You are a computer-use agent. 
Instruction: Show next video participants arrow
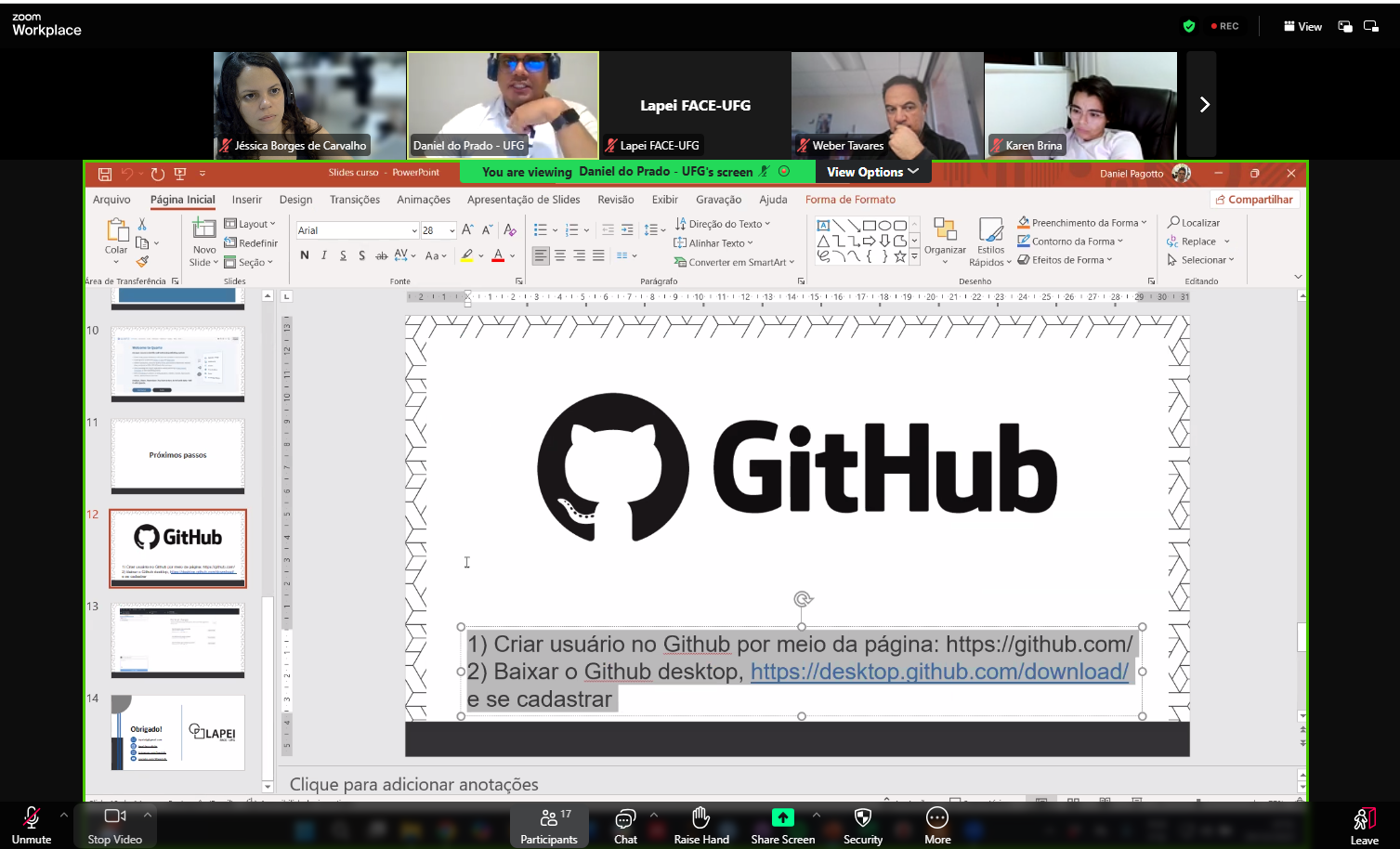pyautogui.click(x=1203, y=105)
